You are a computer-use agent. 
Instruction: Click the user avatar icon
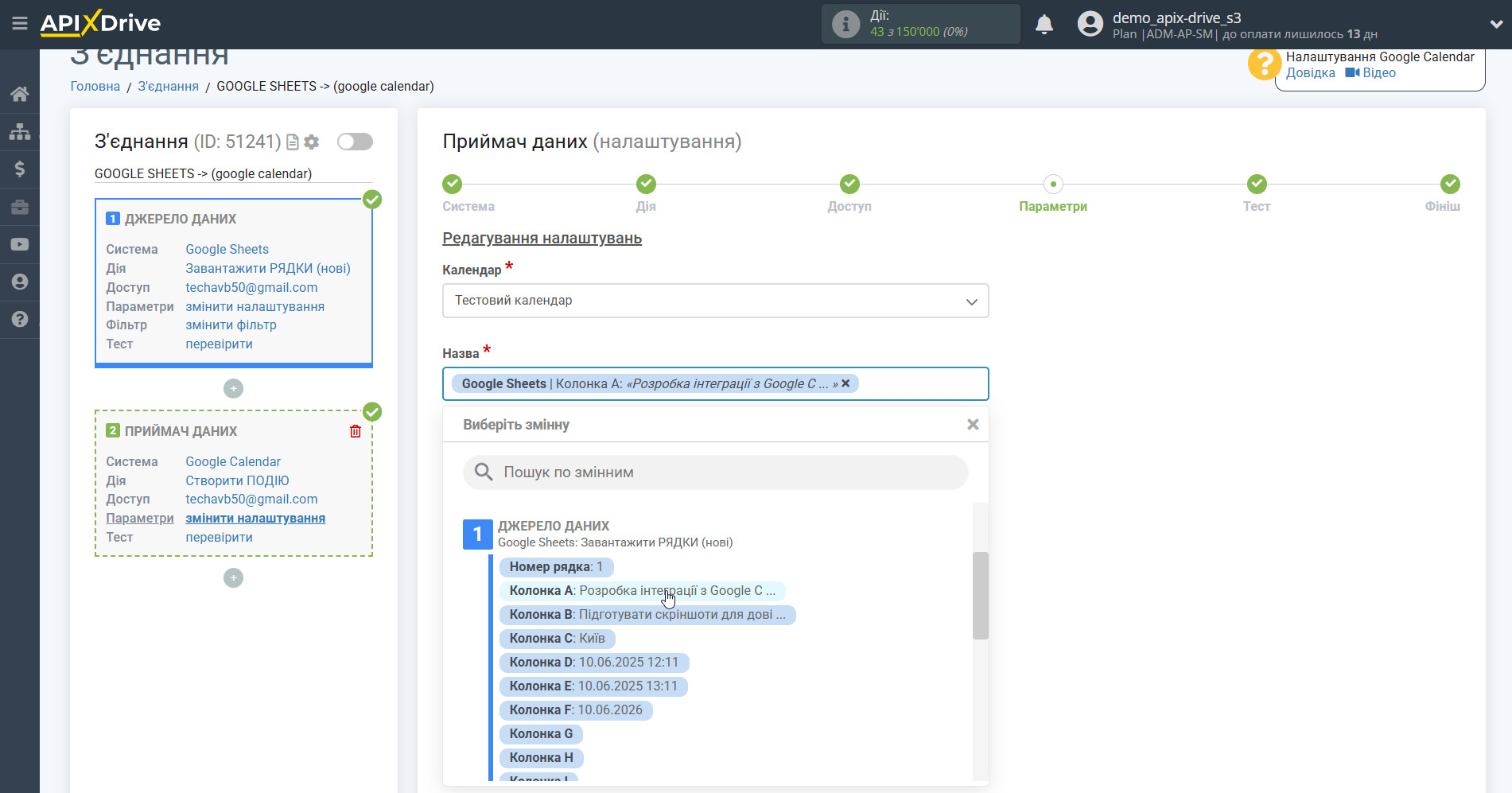point(1090,24)
